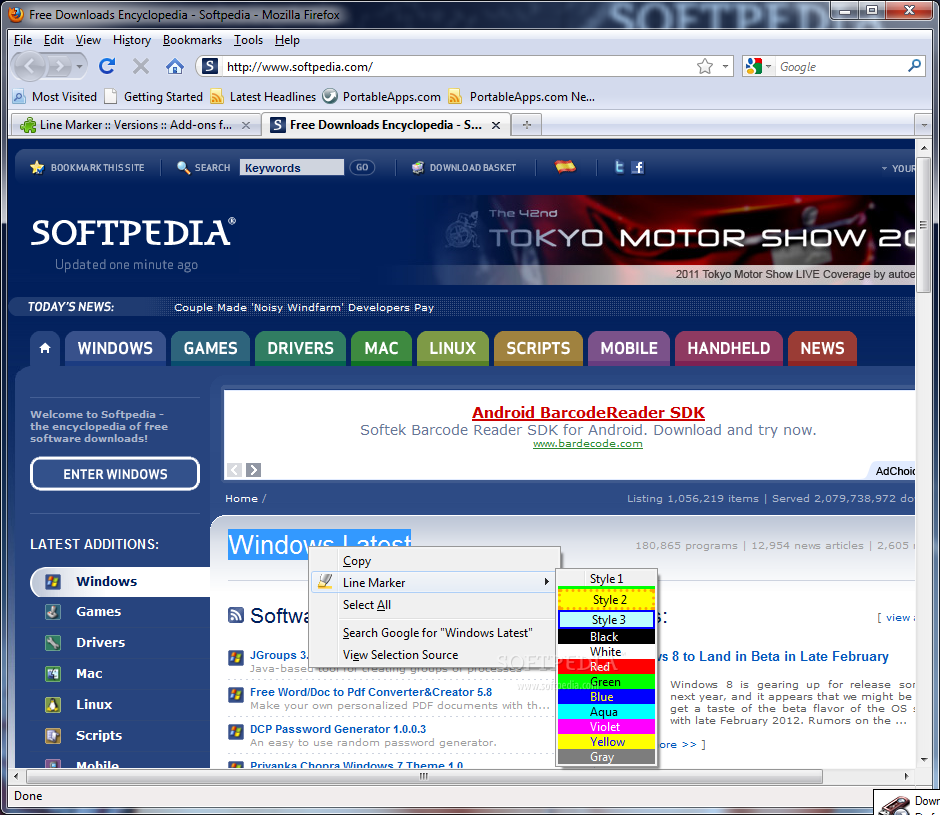Image resolution: width=940 pixels, height=815 pixels.
Task: Close the Line Marker Versions tab
Action: (246, 125)
